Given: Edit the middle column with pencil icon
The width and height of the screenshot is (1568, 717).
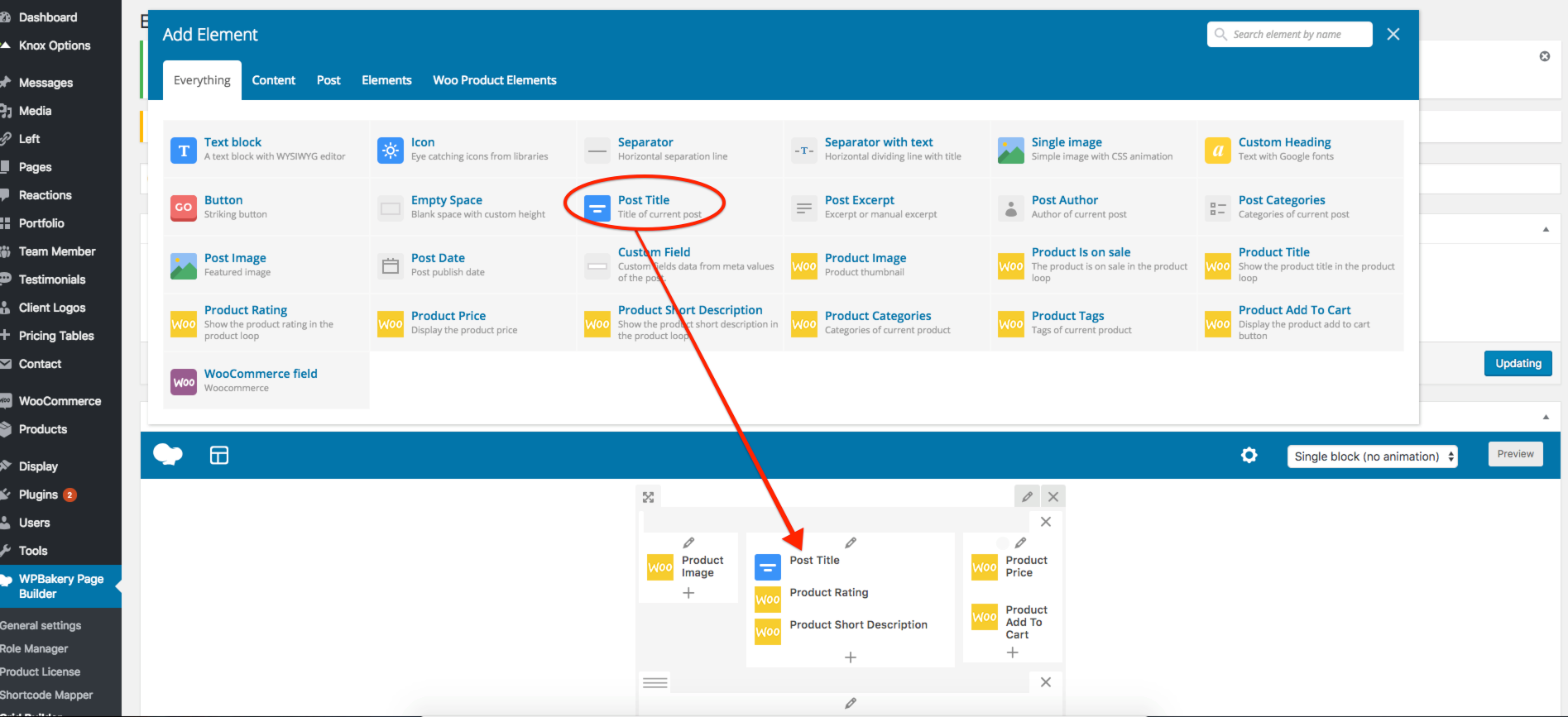Looking at the screenshot, I should [x=851, y=543].
